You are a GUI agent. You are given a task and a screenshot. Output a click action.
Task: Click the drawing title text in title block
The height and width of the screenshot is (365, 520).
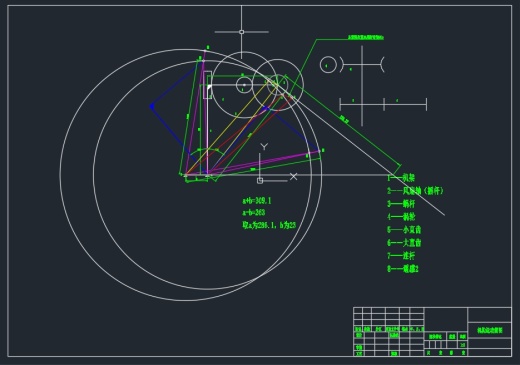[490, 330]
